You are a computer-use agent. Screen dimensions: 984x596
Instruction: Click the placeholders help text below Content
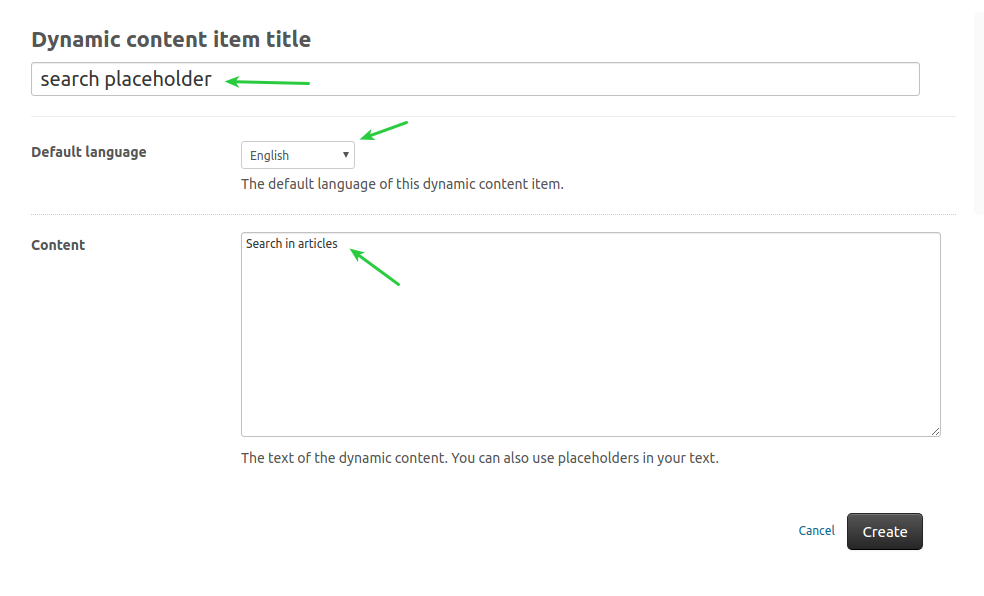coord(480,459)
